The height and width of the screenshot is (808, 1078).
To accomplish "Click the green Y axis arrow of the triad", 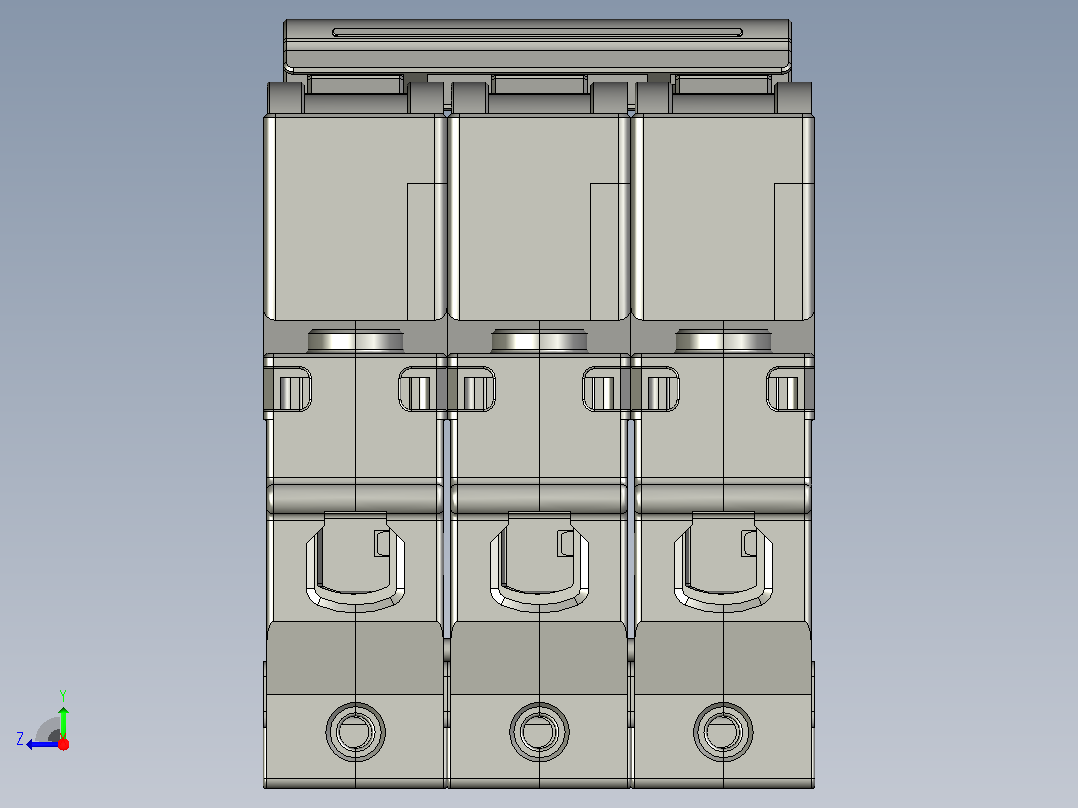I will (x=63, y=721).
